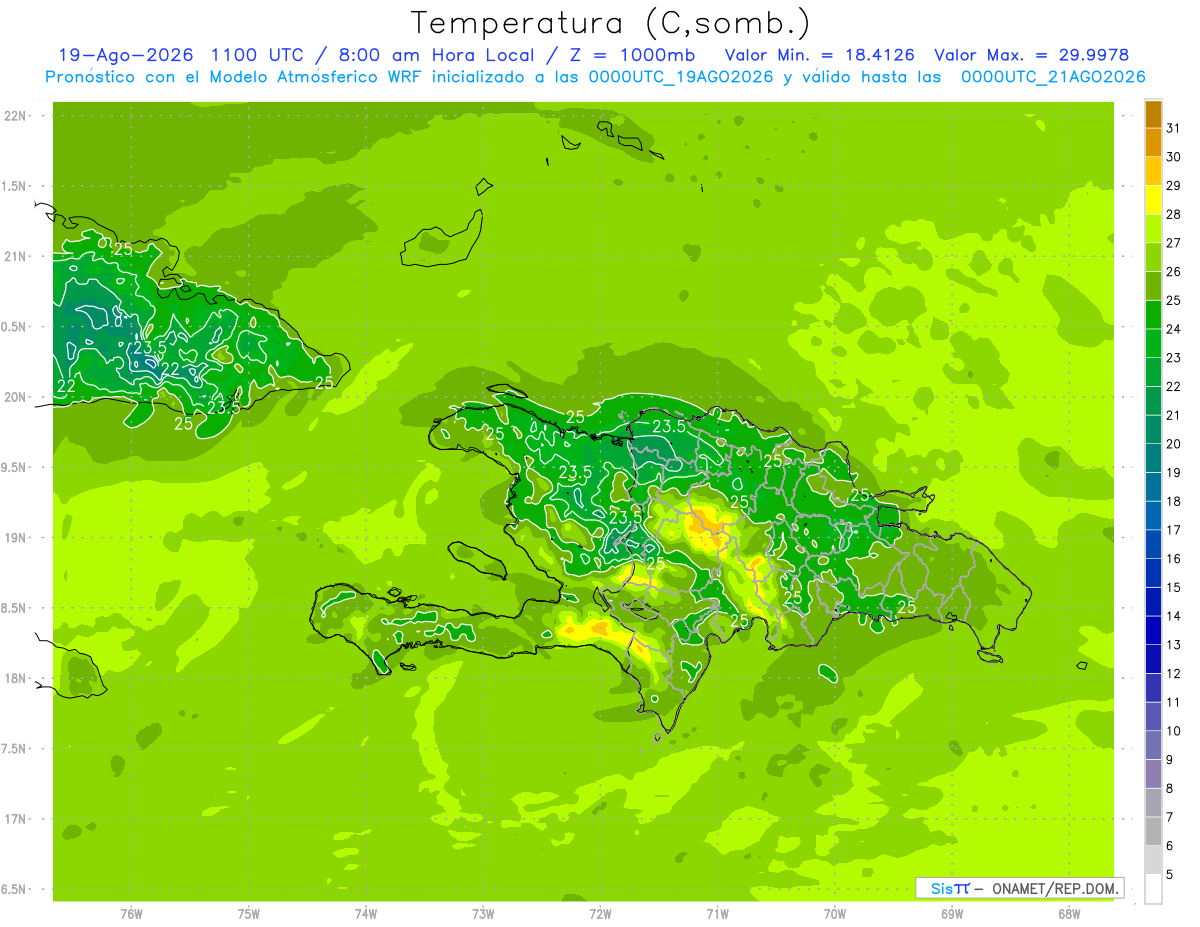Select initialization time '0000UTC_19AGO2026'

point(677,77)
